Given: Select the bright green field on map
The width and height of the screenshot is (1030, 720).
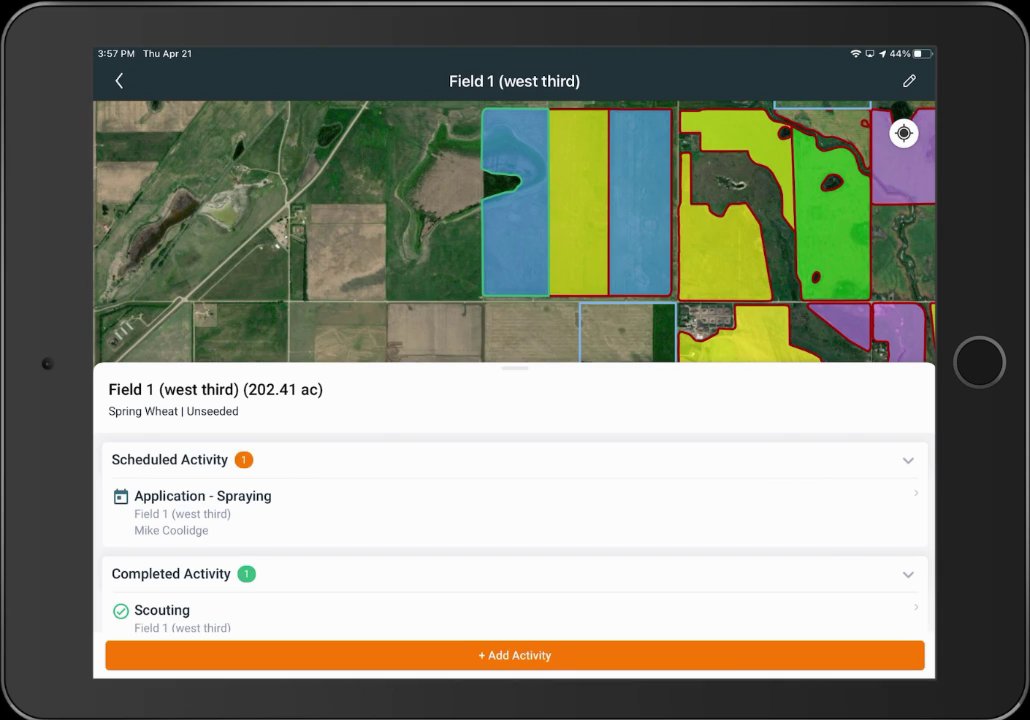Looking at the screenshot, I should pos(833,230).
